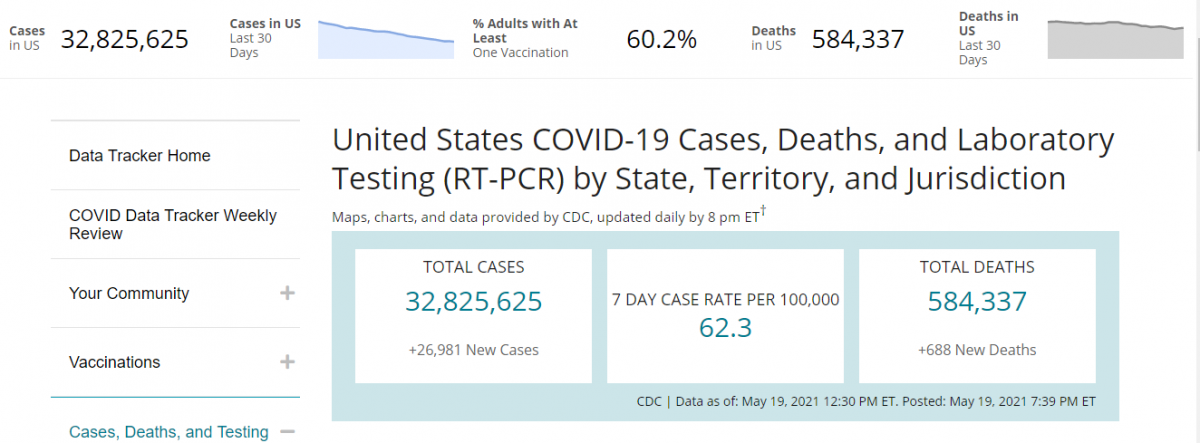This screenshot has height=443, width=1200.
Task: Expand the Your Community plus icon
Action: pyautogui.click(x=287, y=293)
